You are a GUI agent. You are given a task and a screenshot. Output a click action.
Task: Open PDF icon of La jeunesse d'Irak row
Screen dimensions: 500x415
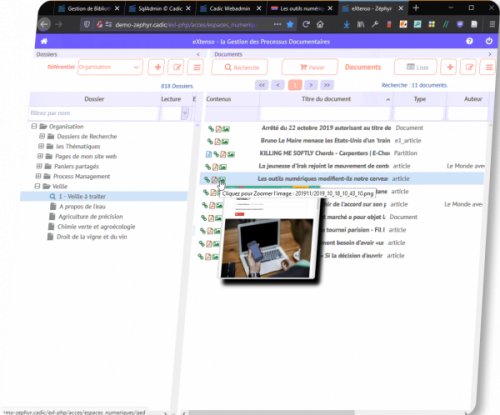[x=215, y=167]
